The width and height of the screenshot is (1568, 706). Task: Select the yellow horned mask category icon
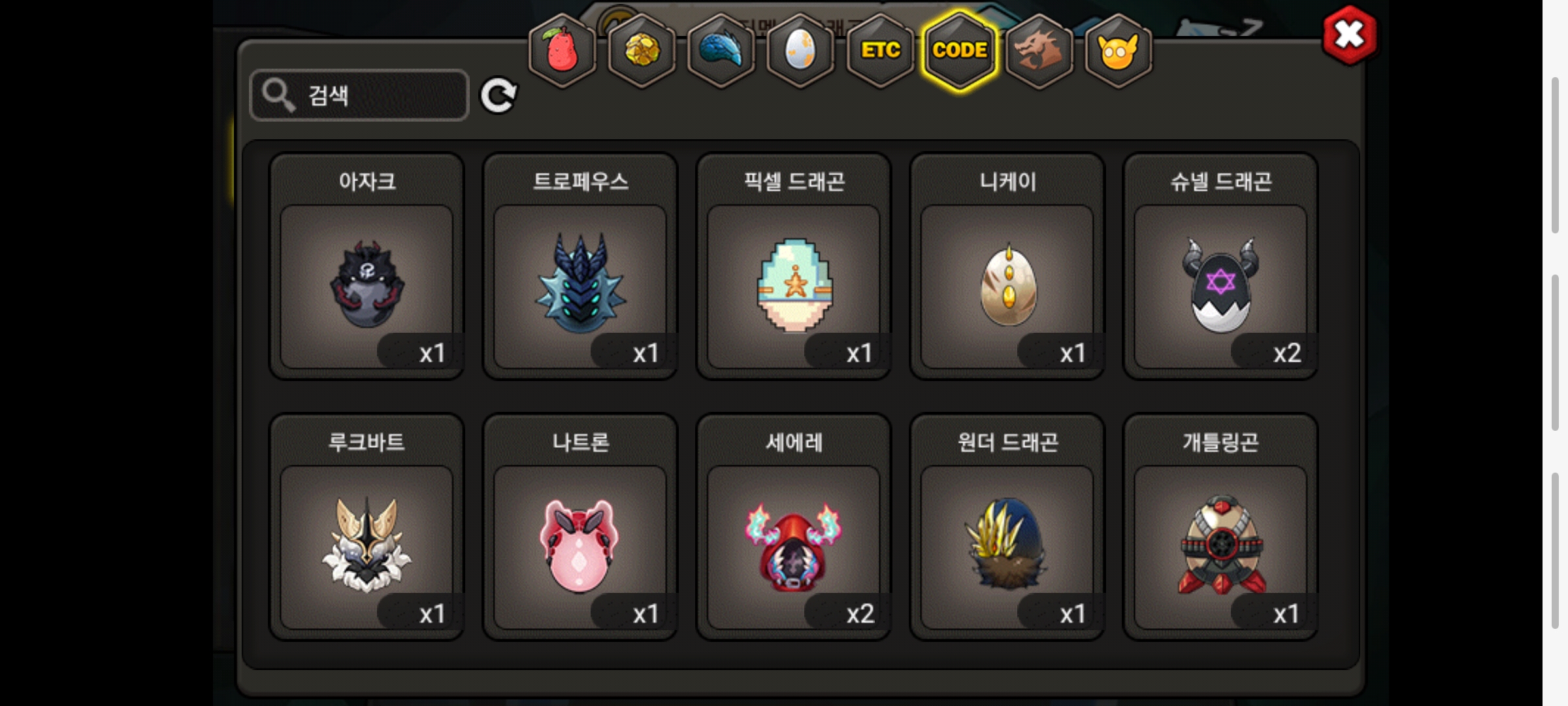[x=1119, y=51]
